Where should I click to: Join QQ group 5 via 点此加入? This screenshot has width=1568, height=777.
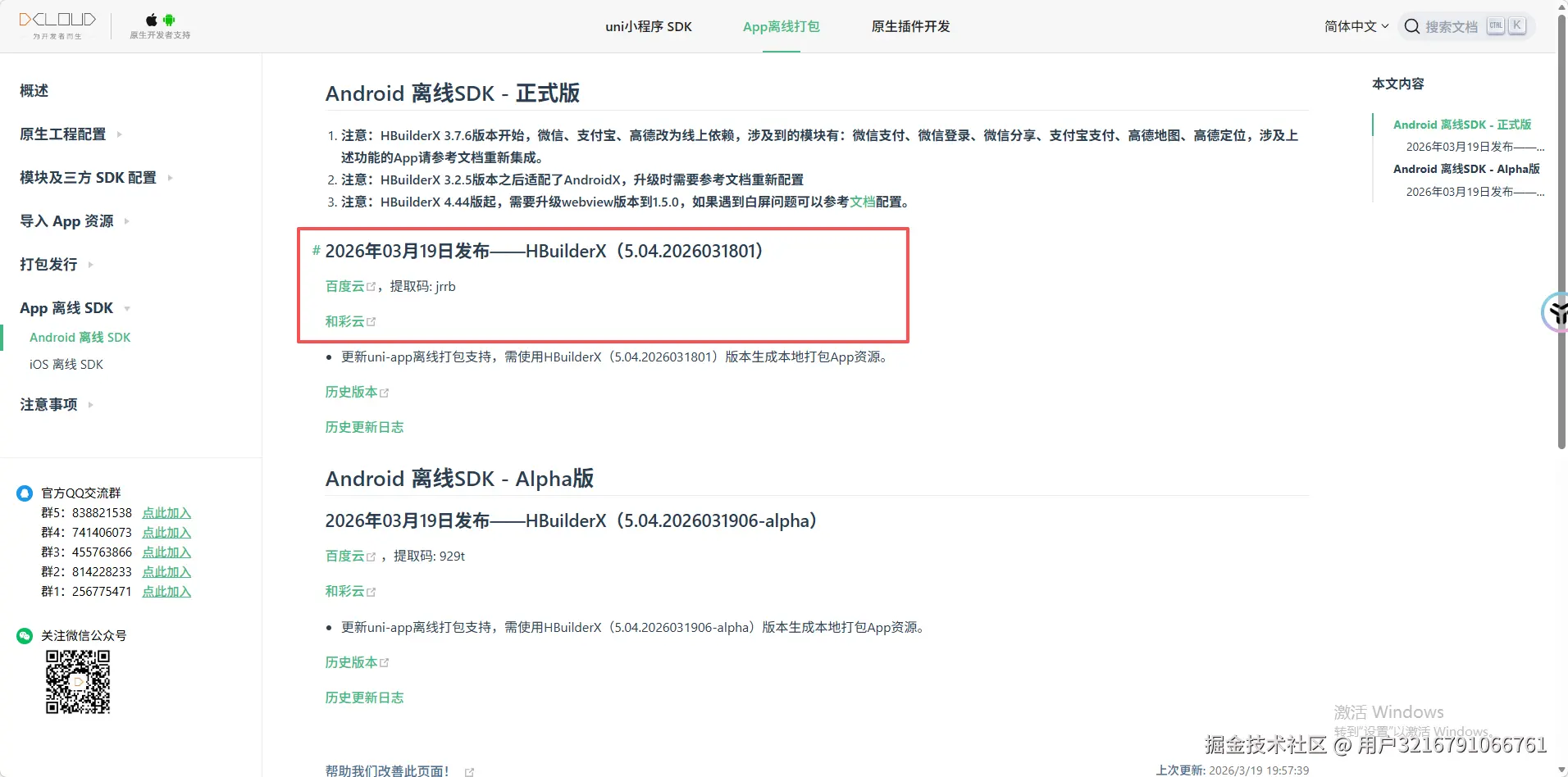166,513
